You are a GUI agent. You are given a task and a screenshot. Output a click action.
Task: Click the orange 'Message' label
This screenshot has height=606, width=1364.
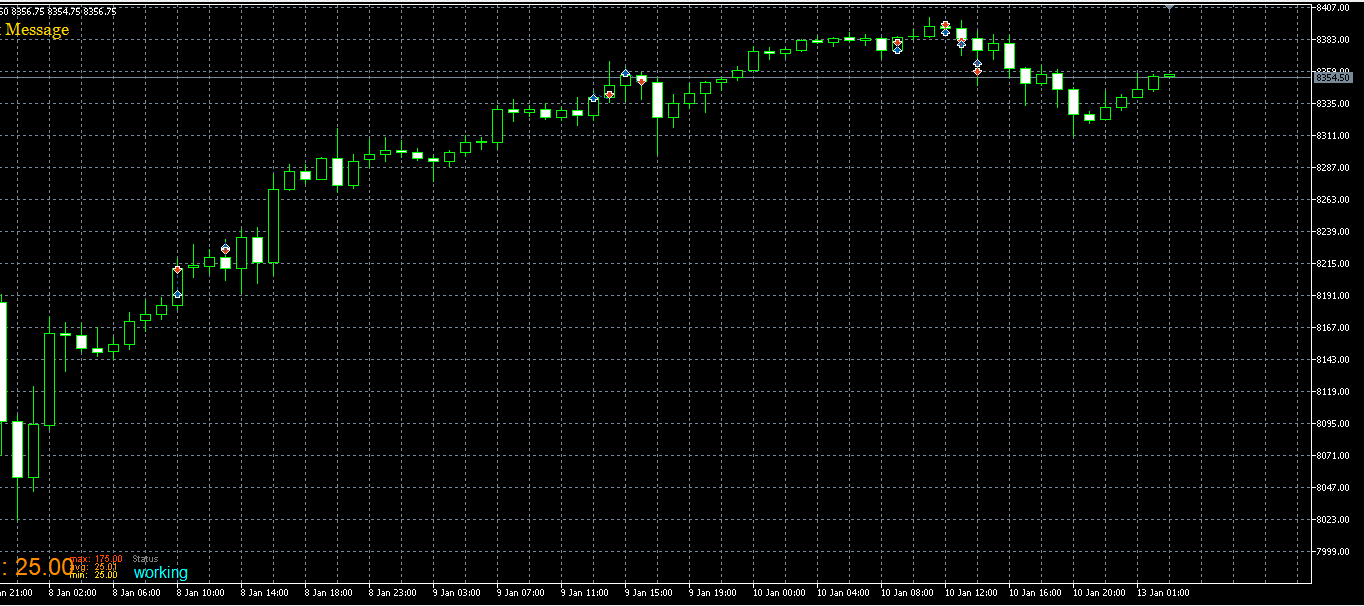pos(37,30)
